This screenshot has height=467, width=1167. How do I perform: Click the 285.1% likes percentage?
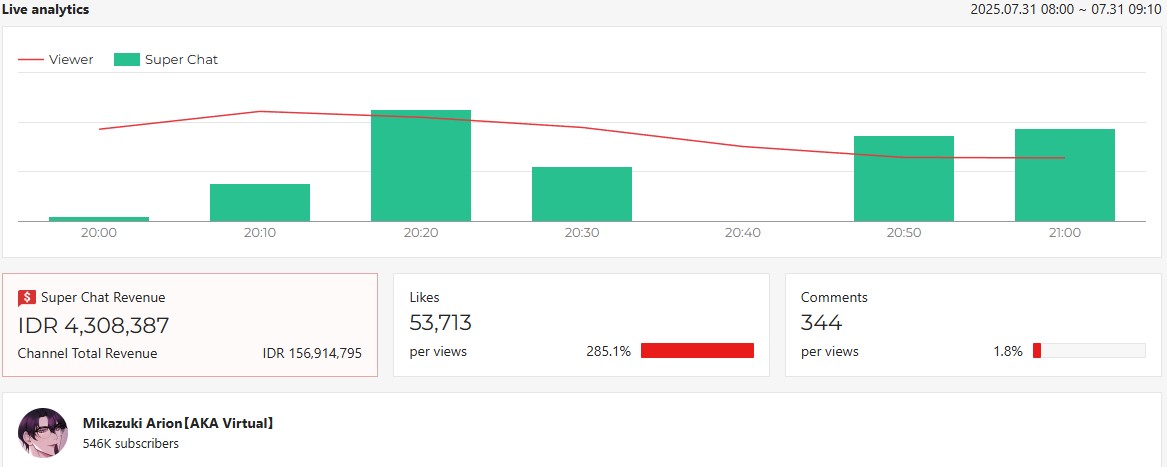pyautogui.click(x=608, y=352)
